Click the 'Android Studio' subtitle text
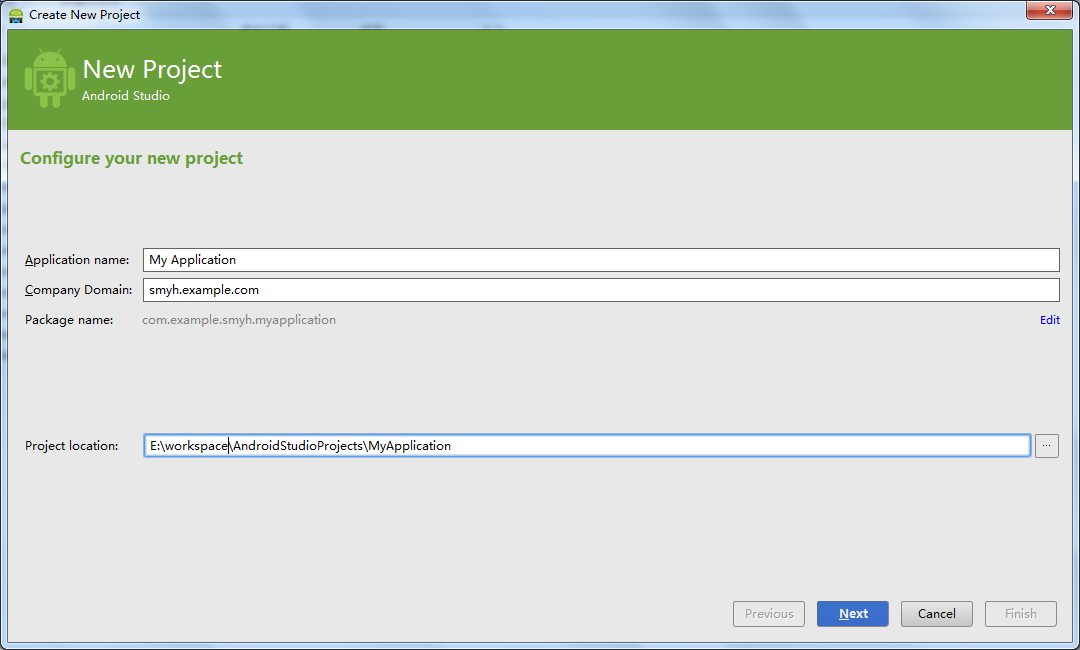This screenshot has height=650, width=1080. click(x=126, y=96)
